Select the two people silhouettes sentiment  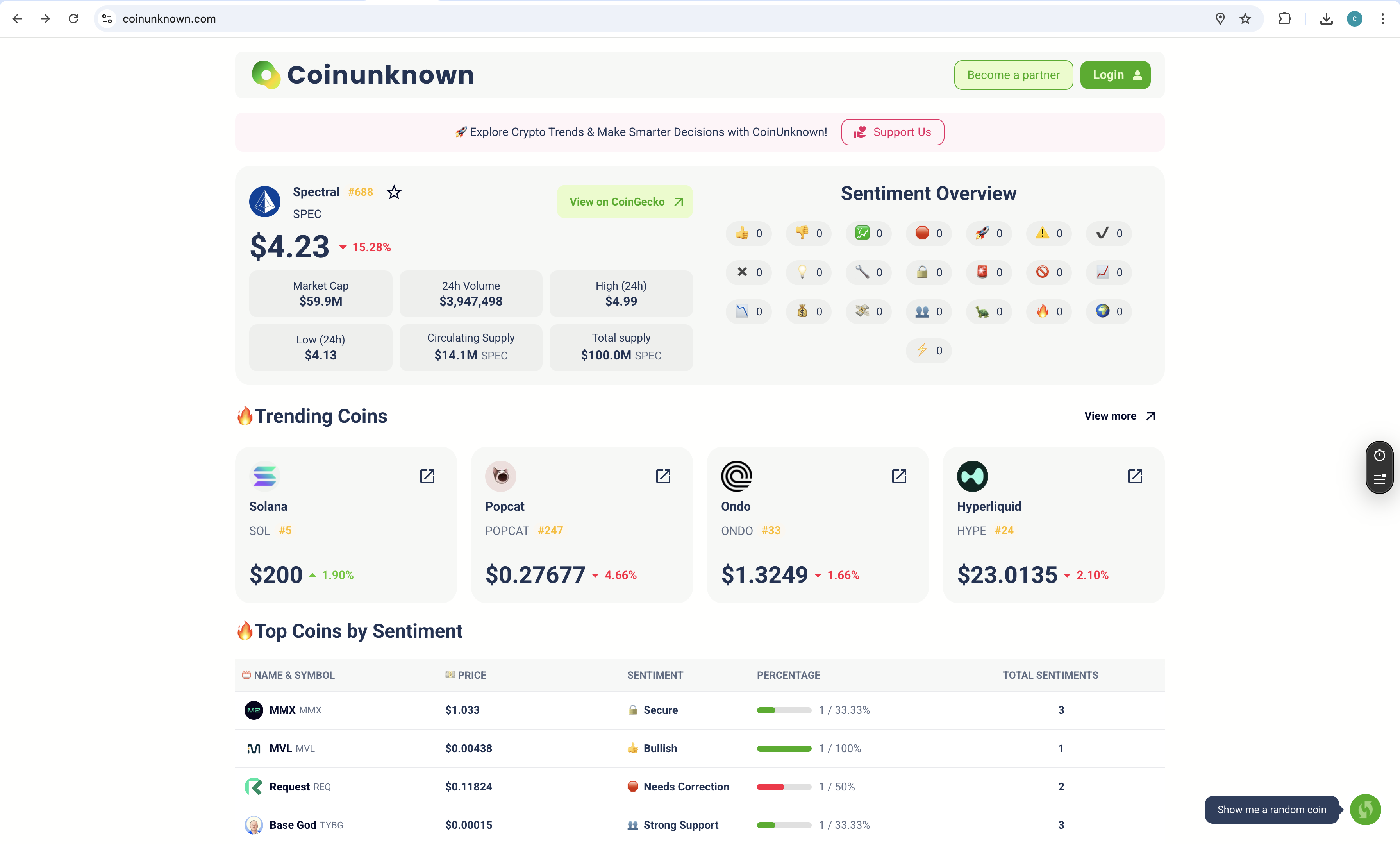pyautogui.click(x=929, y=311)
